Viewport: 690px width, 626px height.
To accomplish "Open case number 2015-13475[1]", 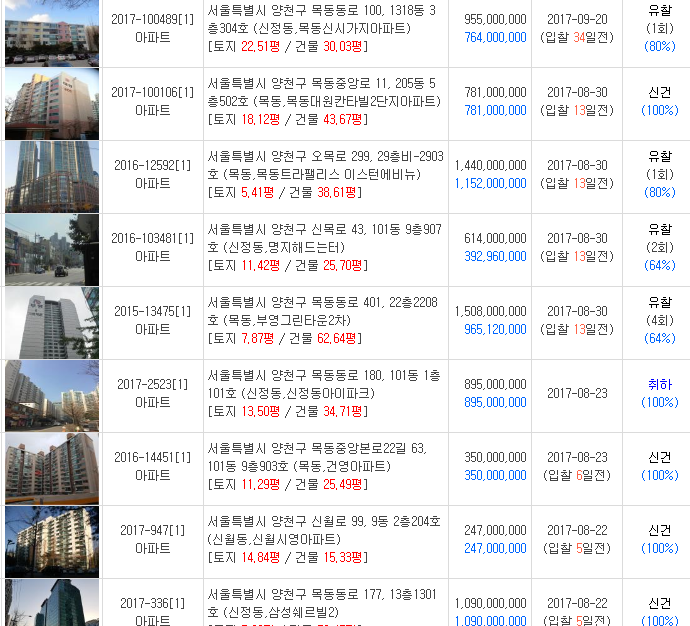I will [x=152, y=311].
